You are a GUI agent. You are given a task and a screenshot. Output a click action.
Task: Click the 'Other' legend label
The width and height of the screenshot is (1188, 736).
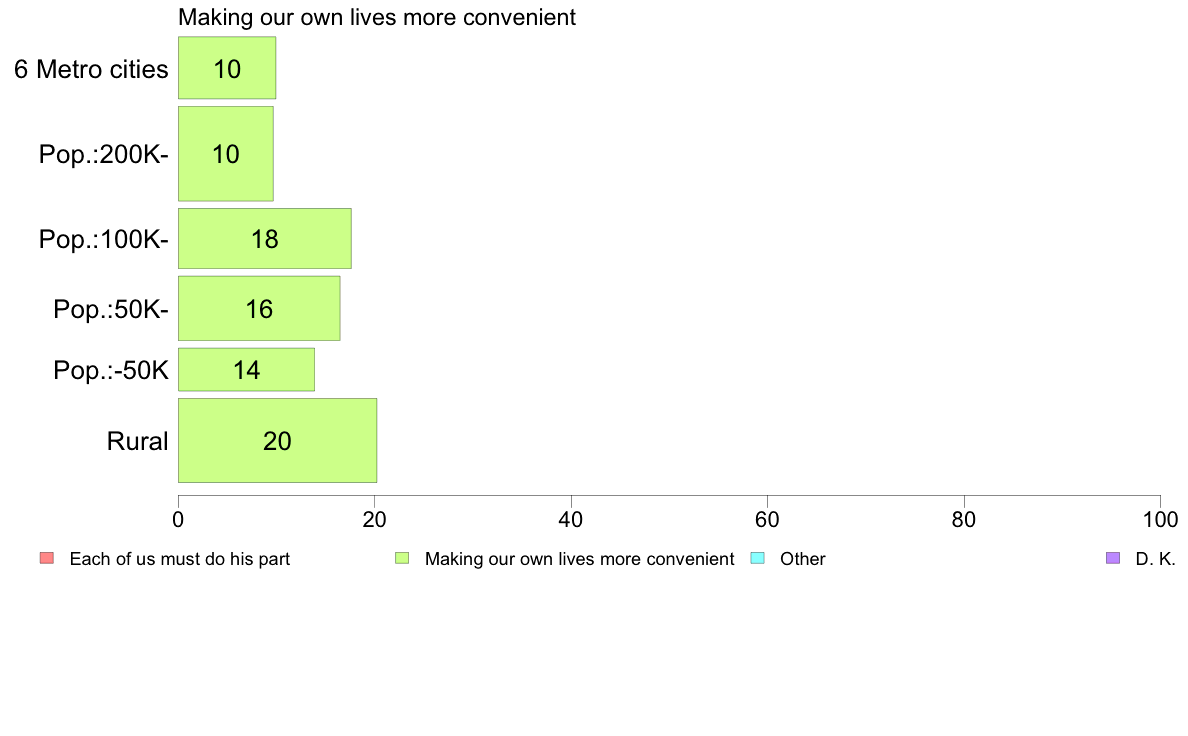coord(802,559)
